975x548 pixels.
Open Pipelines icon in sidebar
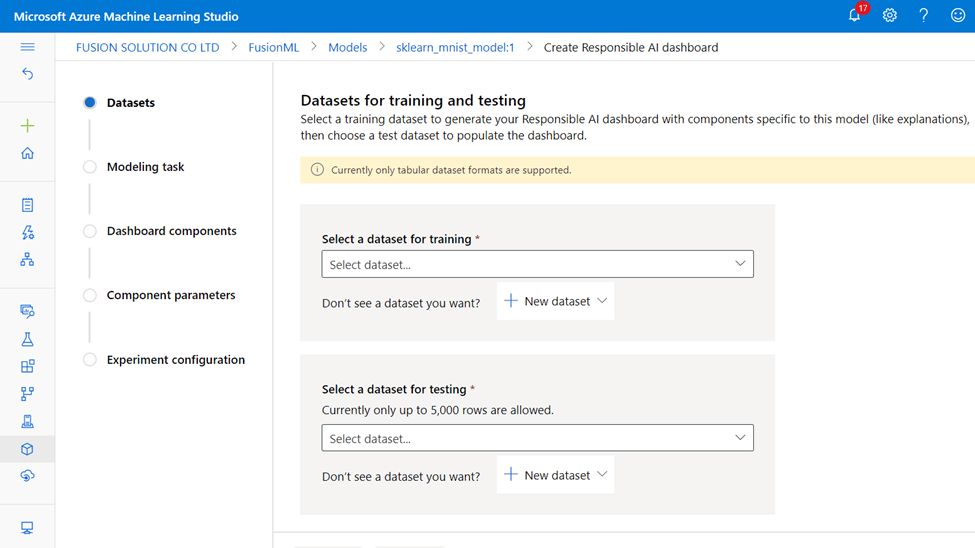(x=27, y=394)
